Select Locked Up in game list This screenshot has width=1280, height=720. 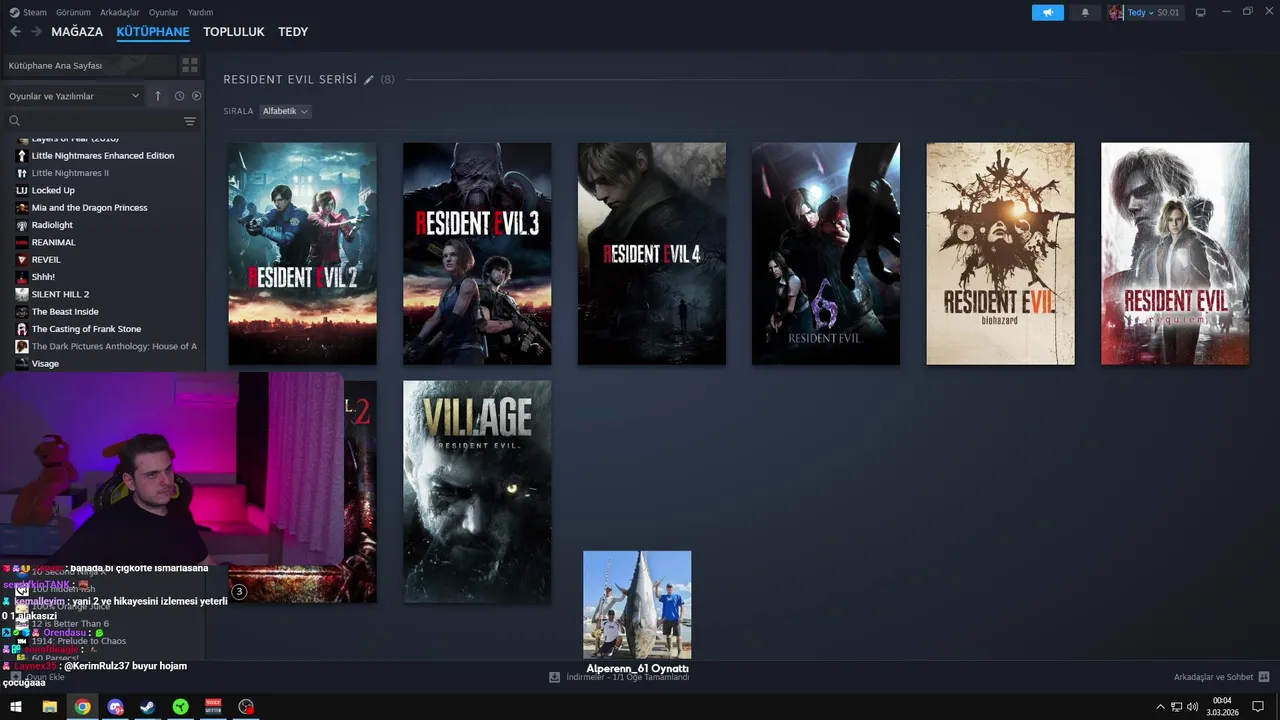[x=53, y=190]
